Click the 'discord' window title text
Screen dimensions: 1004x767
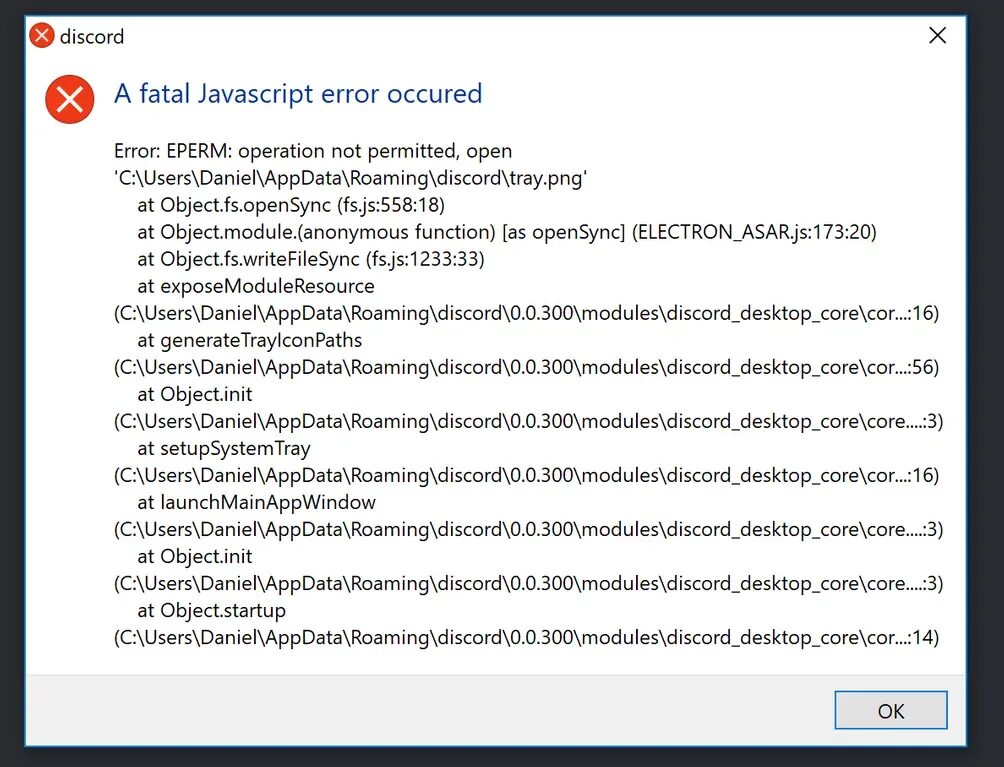coord(92,37)
